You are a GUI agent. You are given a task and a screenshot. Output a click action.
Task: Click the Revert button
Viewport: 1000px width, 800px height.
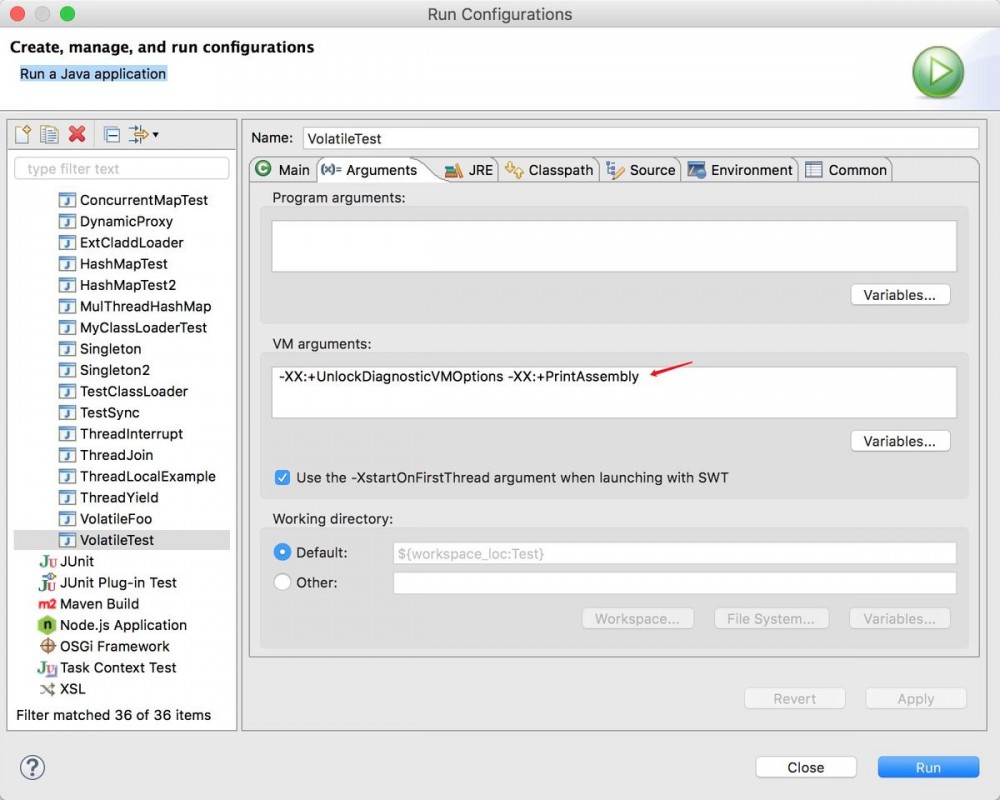[x=795, y=699]
